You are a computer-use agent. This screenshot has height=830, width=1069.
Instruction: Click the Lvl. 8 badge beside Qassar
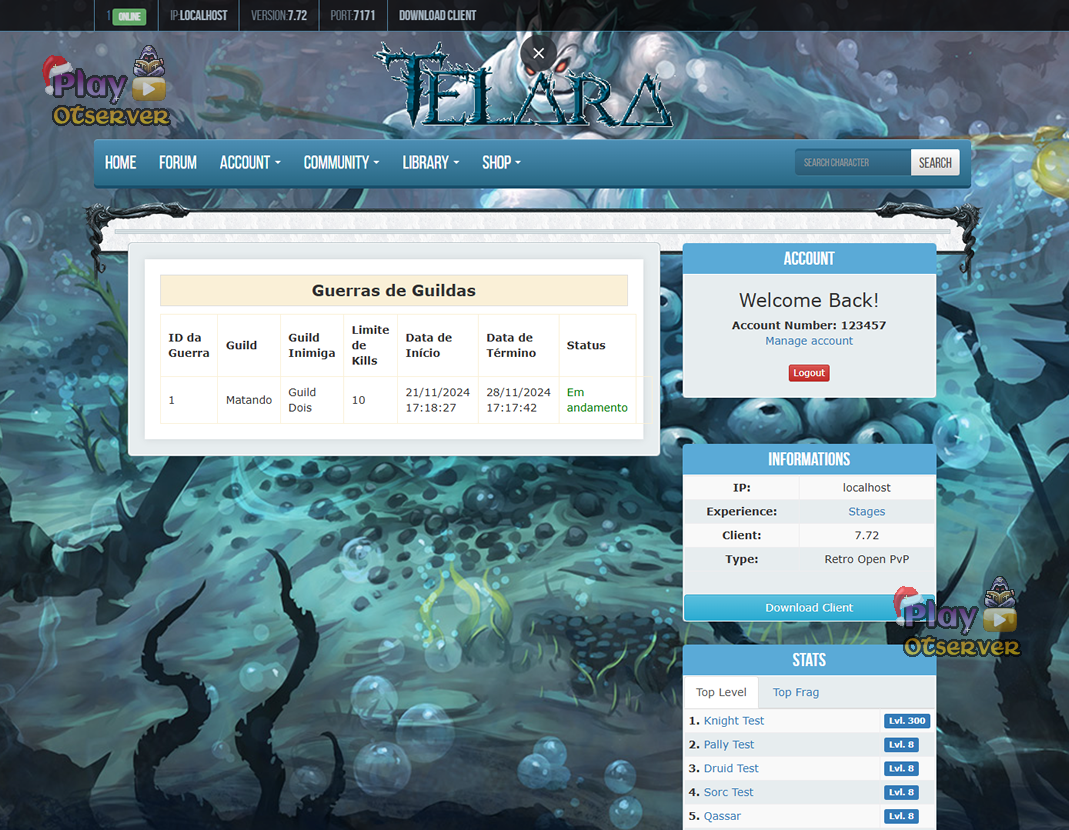pyautogui.click(x=901, y=816)
